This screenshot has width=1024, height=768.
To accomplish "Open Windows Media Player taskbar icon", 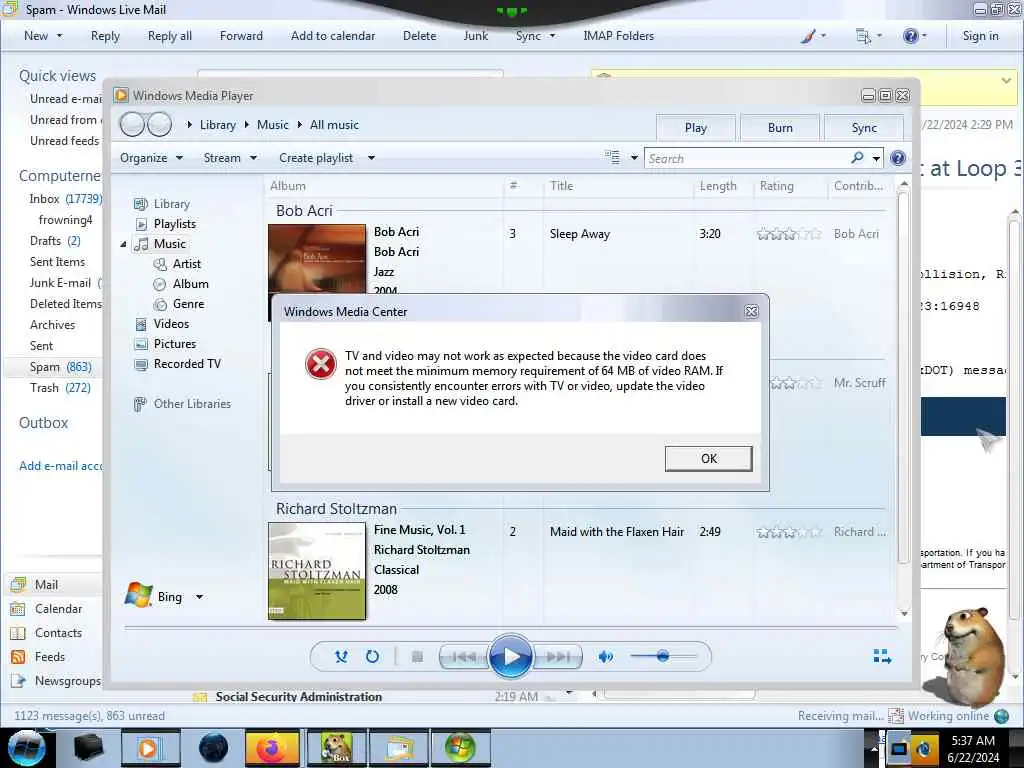I will pyautogui.click(x=149, y=748).
